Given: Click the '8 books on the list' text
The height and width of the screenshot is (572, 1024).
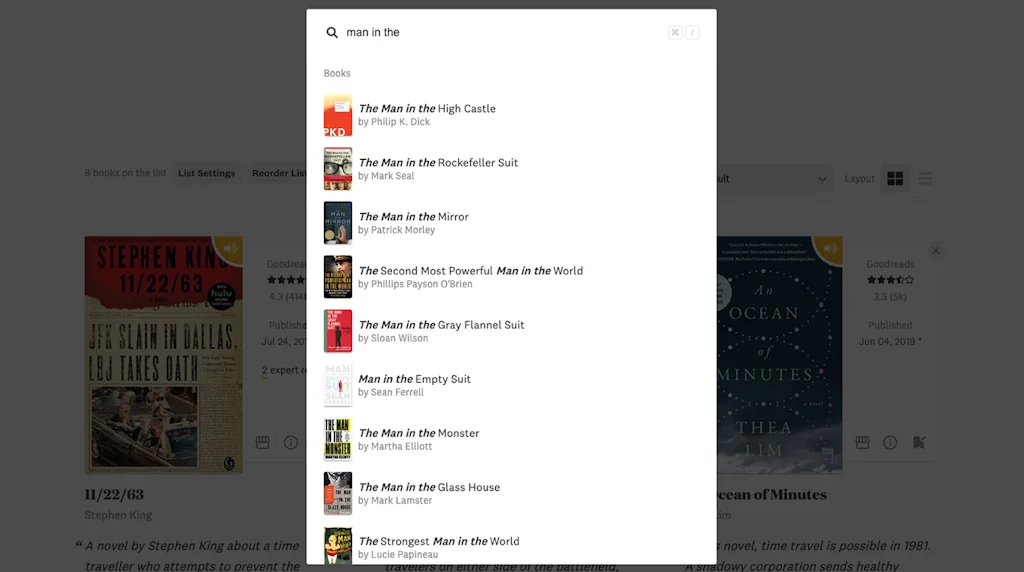Looking at the screenshot, I should (125, 173).
